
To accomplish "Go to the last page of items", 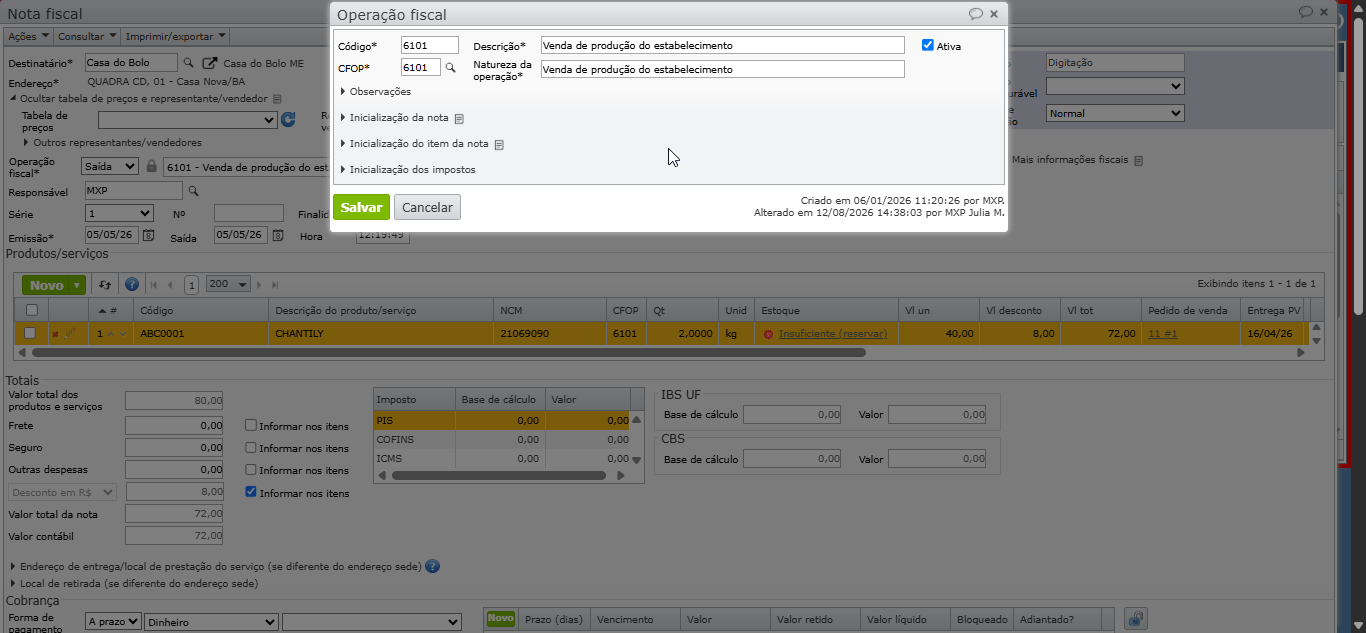I will 275,285.
